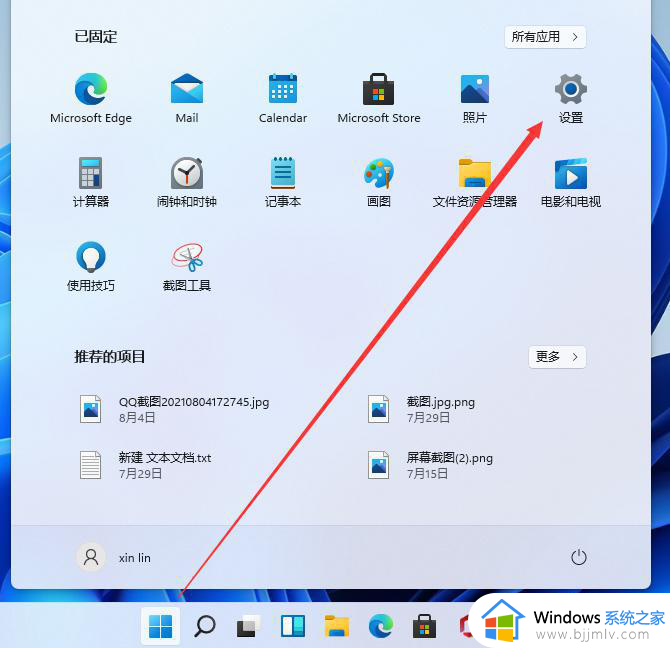Open taskbar Search magnifier
Image resolution: width=670 pixels, height=648 pixels.
tap(205, 626)
